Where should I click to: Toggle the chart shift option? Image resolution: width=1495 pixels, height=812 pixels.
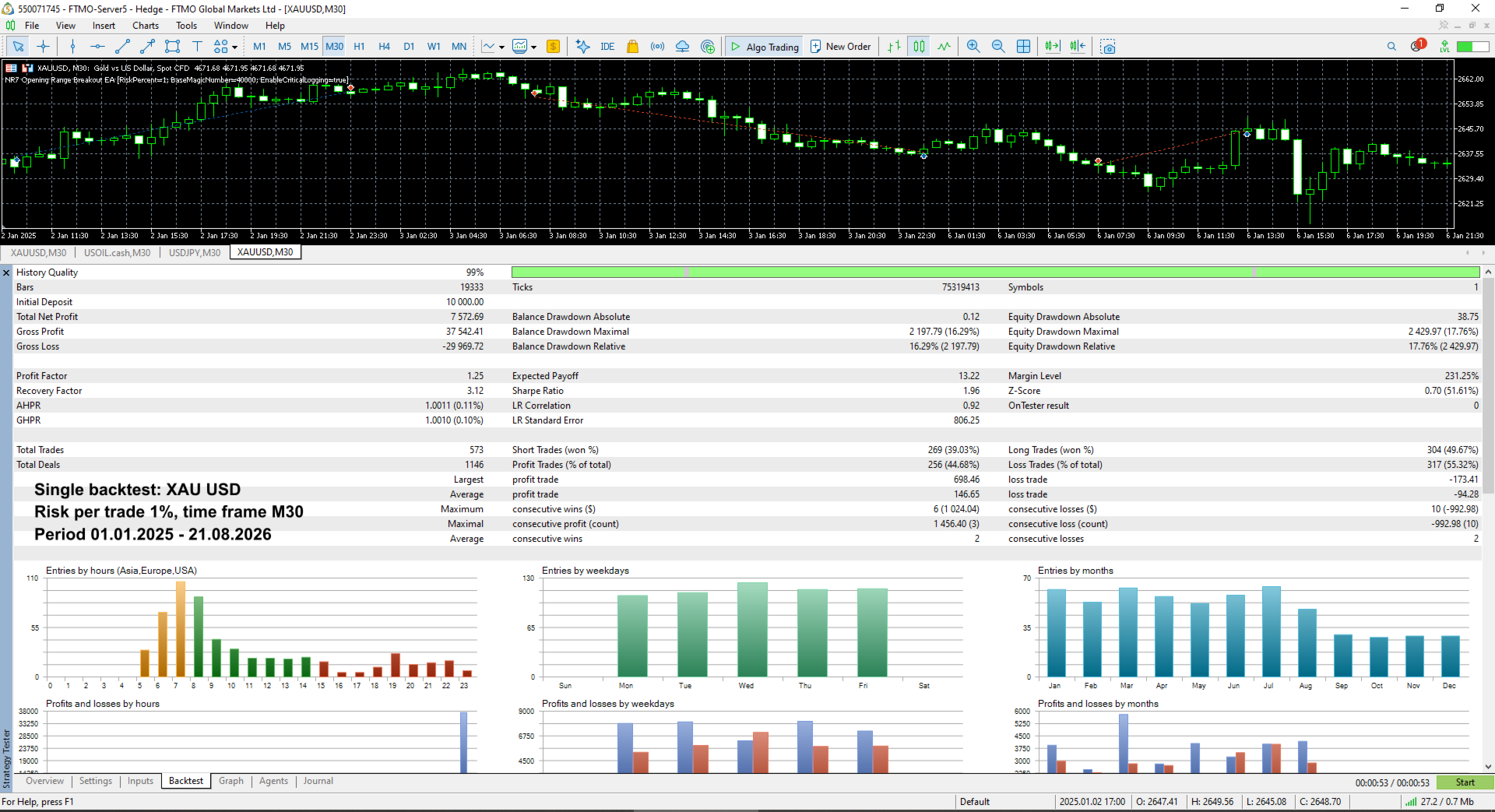[x=1078, y=47]
